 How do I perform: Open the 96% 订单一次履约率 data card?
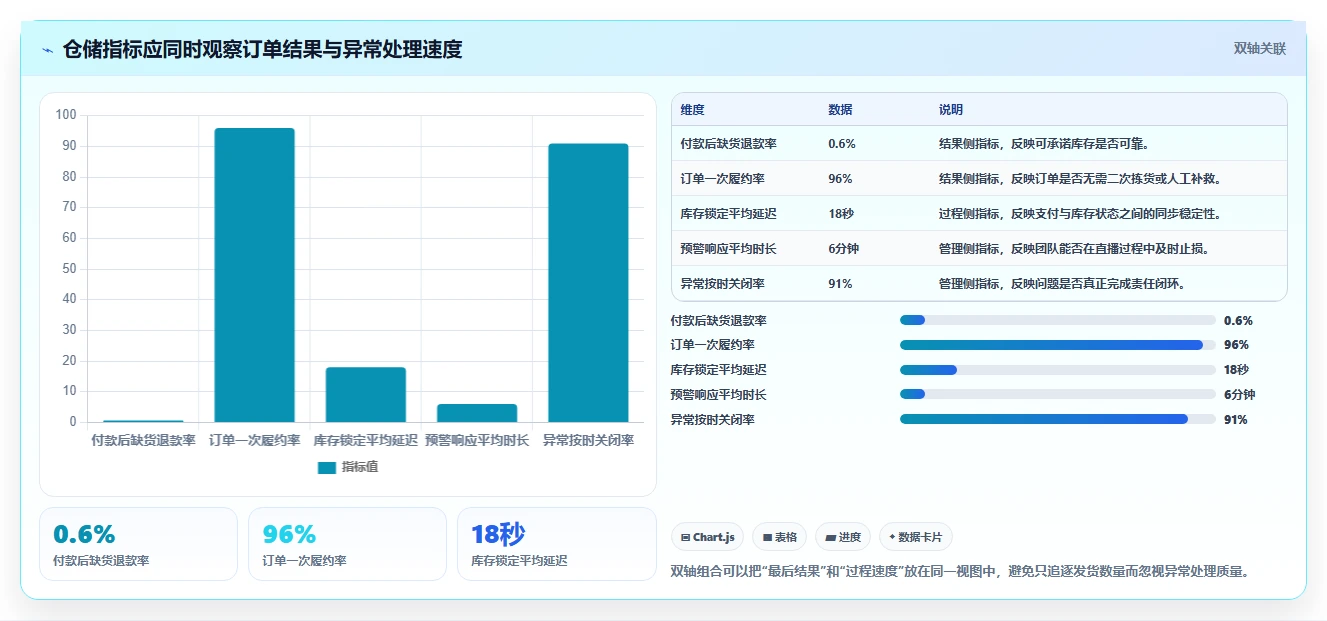347,544
